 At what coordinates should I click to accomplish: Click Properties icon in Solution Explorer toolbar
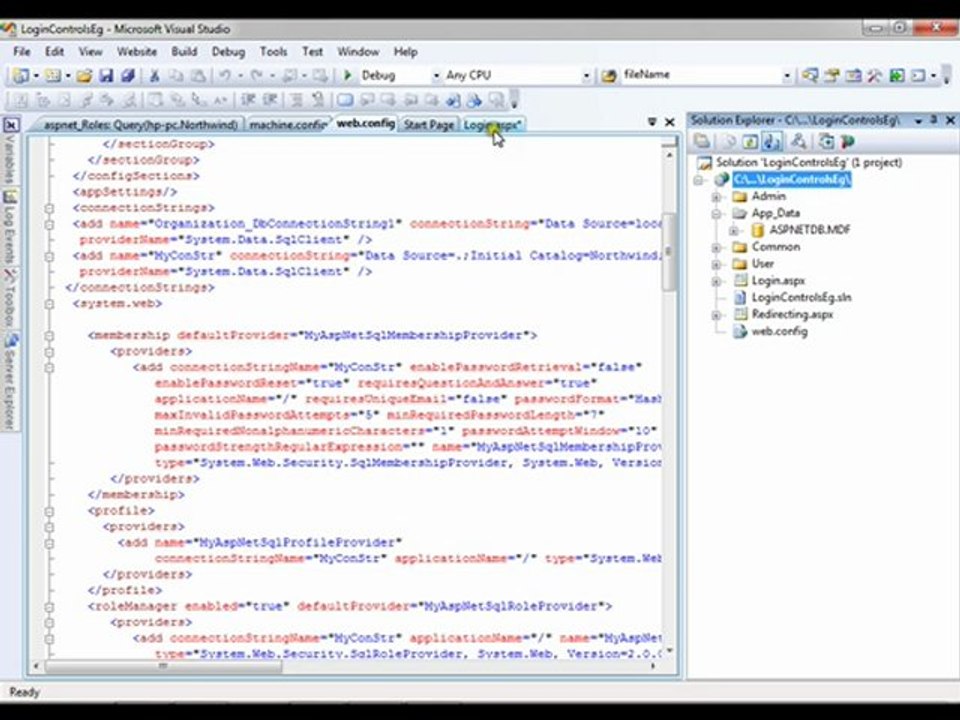[x=702, y=142]
